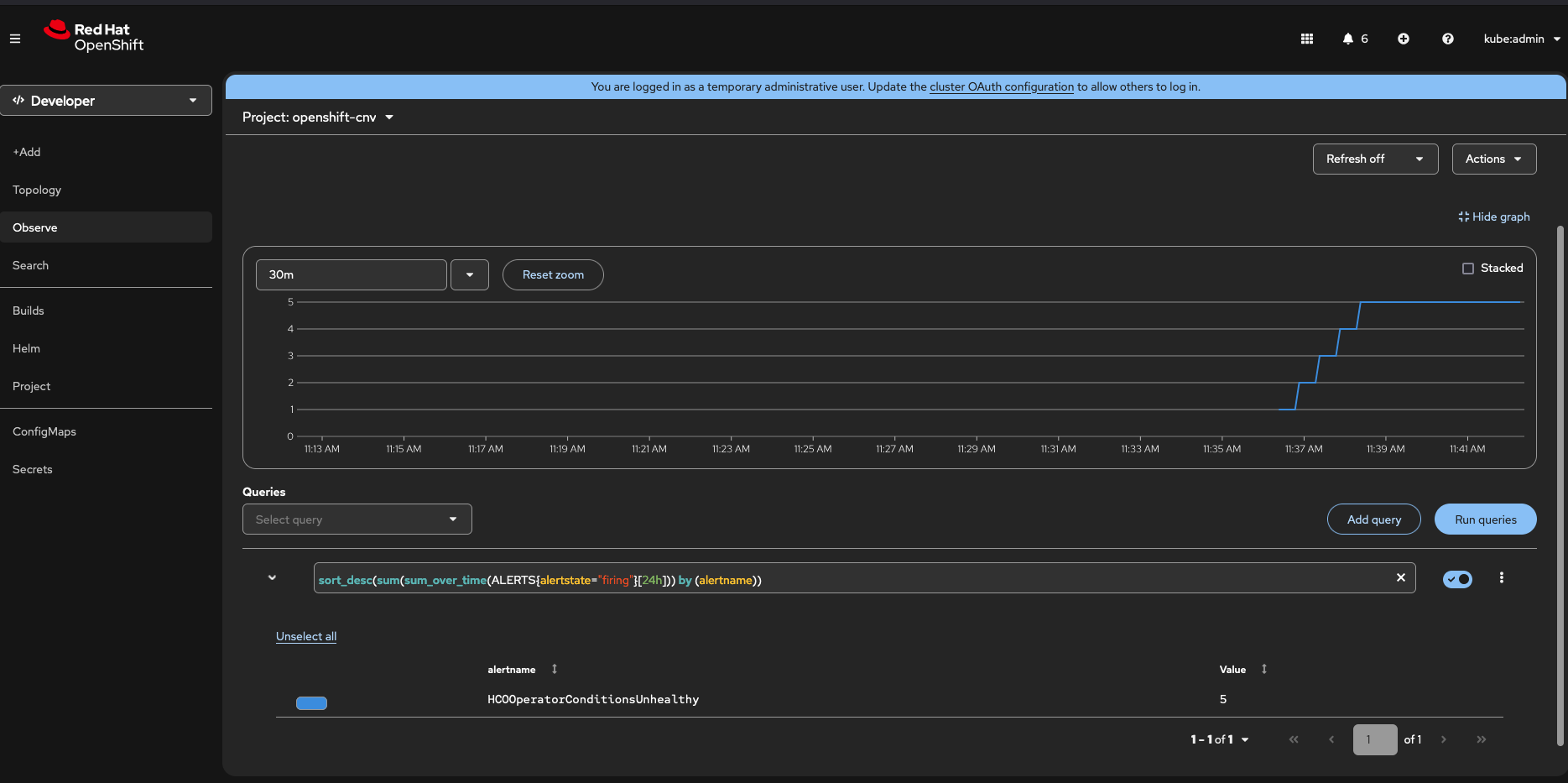Open the hamburger navigation menu
1568x783 pixels.
pos(15,39)
